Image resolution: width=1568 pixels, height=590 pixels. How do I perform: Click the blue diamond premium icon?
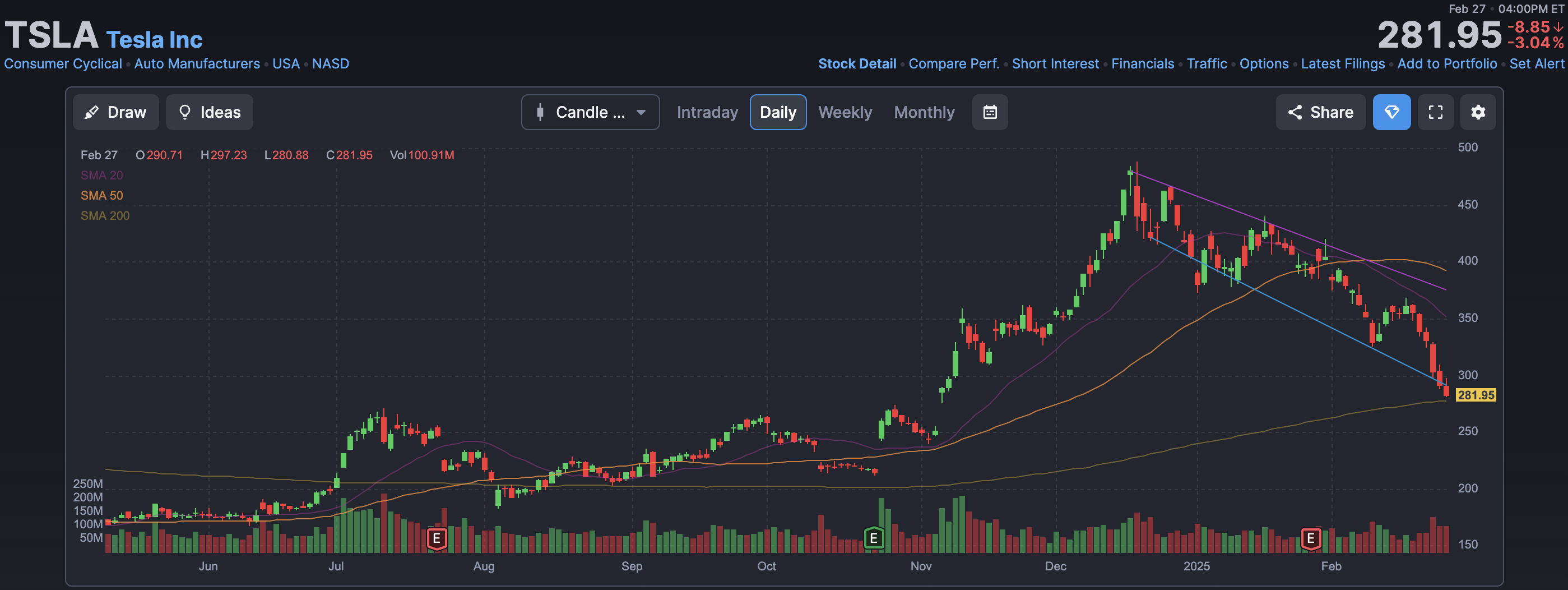[1391, 112]
